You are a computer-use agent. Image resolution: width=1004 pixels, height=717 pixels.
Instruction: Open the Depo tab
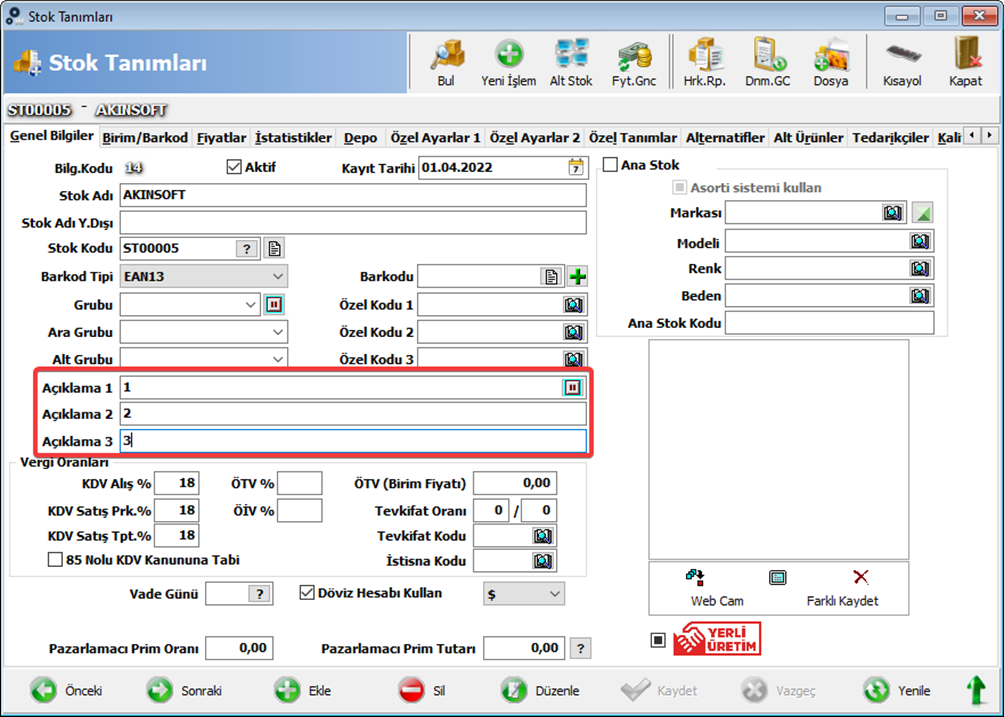360,138
